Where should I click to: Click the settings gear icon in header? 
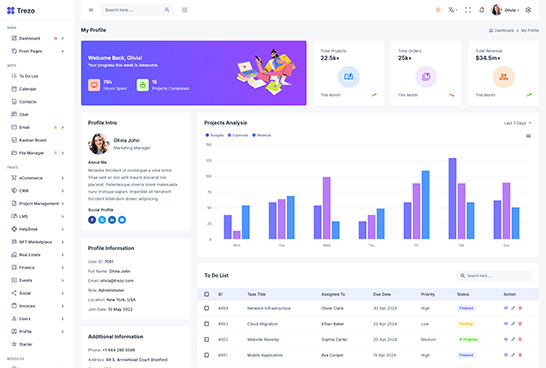[528, 10]
